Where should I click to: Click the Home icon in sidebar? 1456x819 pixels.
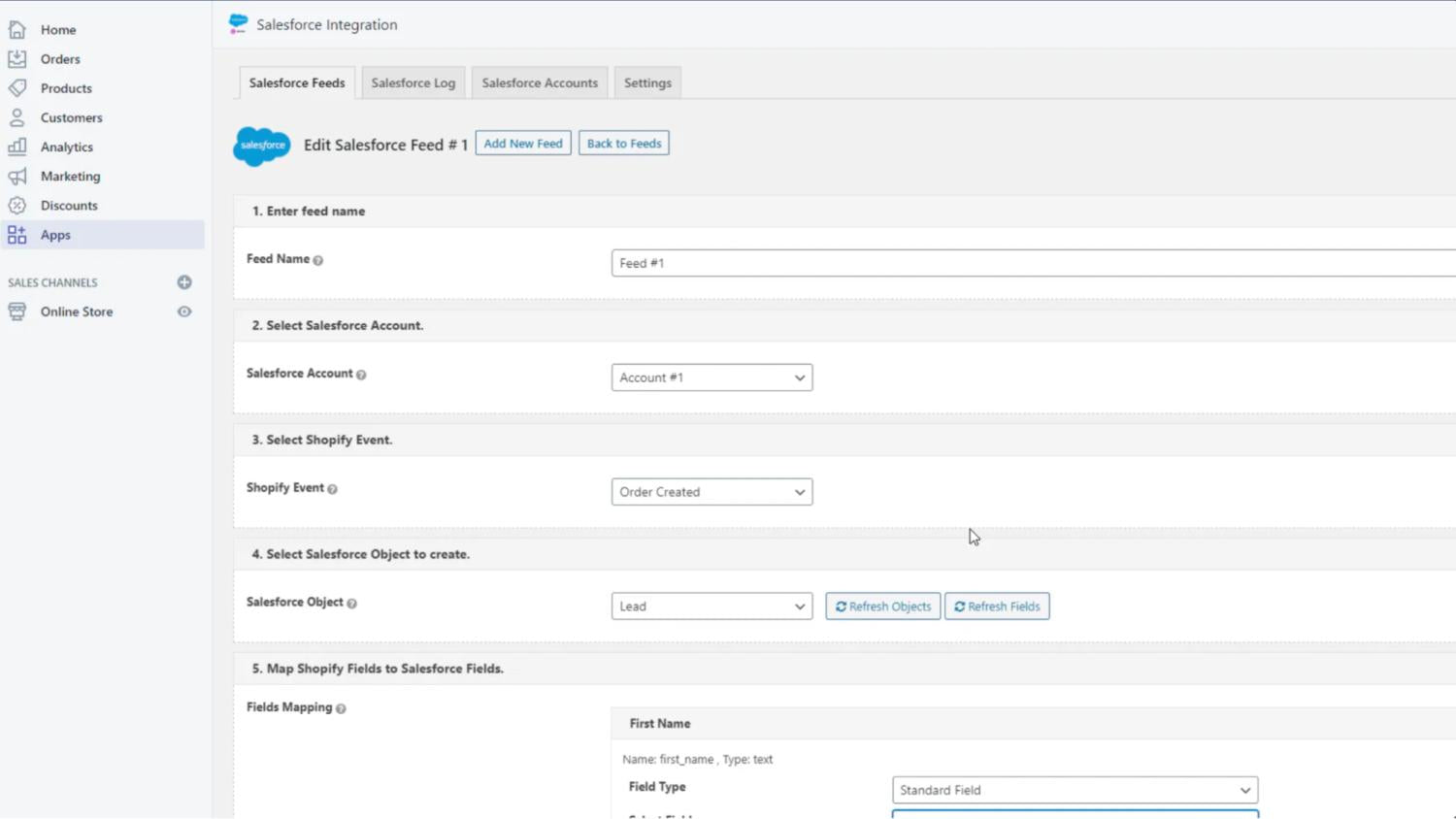pos(17,30)
